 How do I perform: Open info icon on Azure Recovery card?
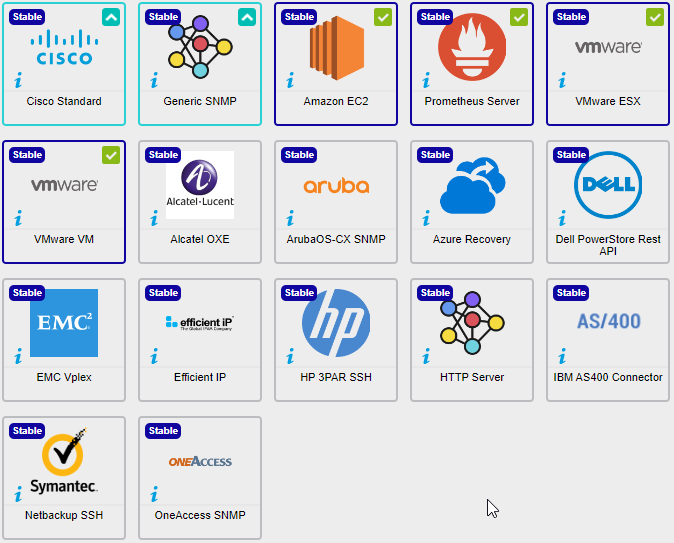coord(426,218)
